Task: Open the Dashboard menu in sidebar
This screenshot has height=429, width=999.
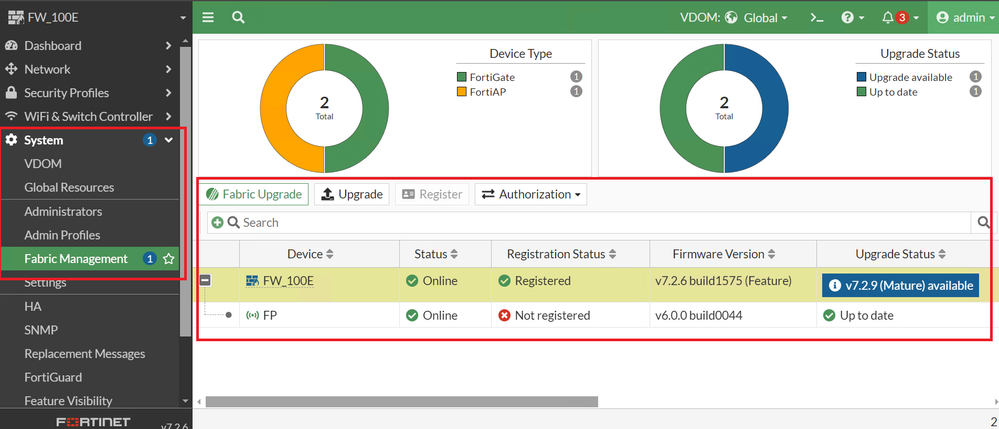Action: 53,46
